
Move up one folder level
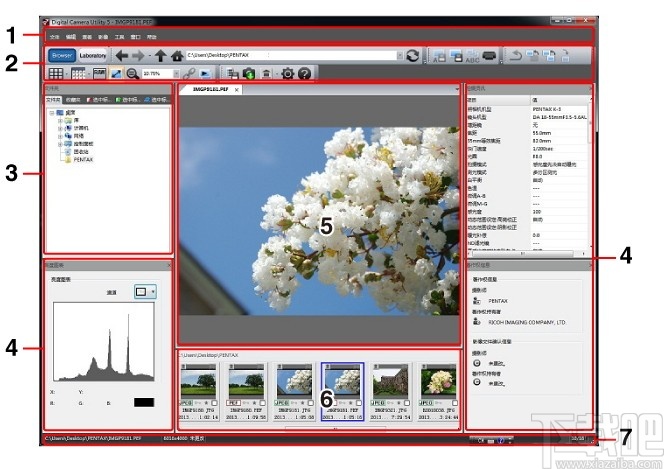click(x=160, y=55)
